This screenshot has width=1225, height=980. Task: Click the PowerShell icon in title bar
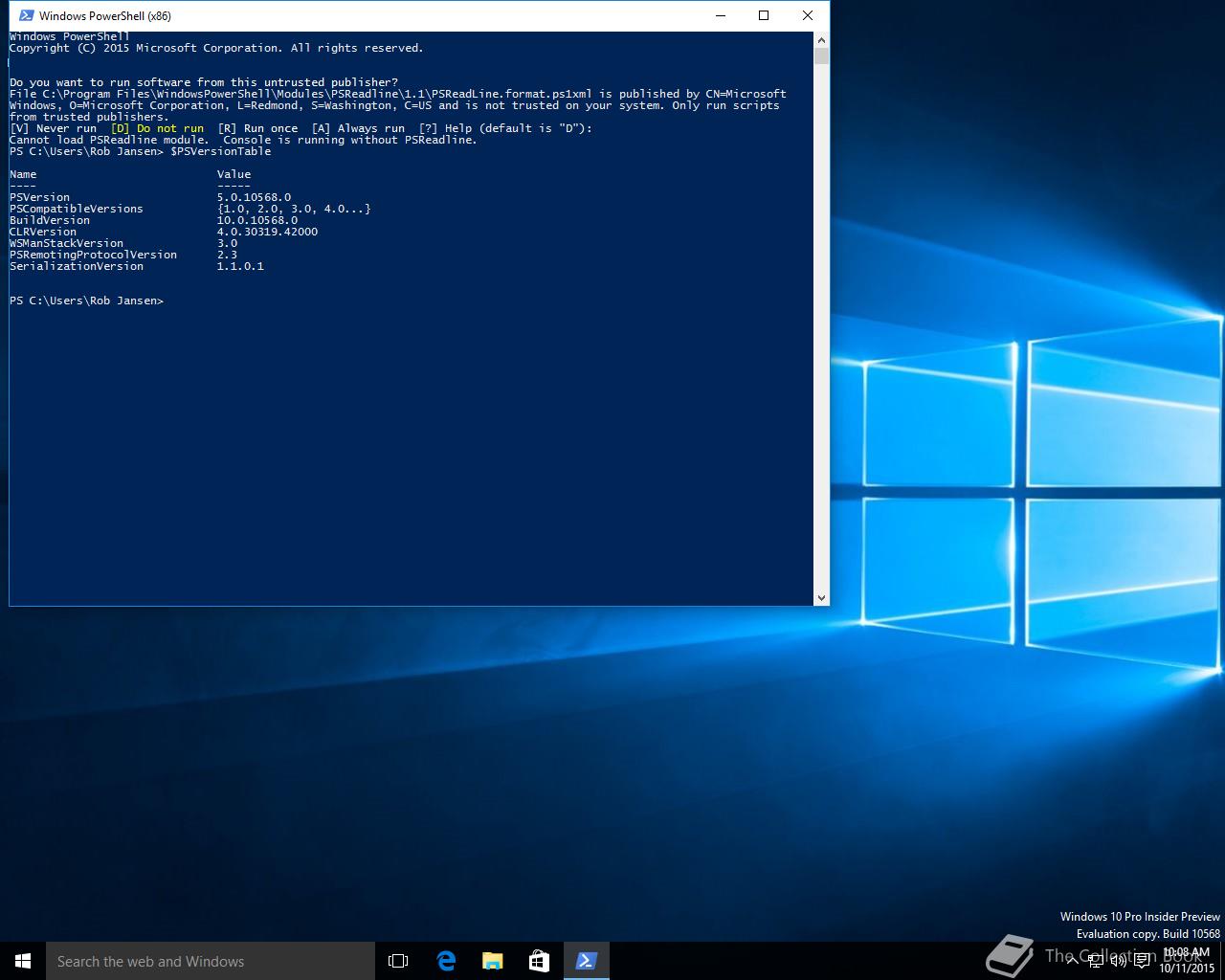[x=26, y=15]
